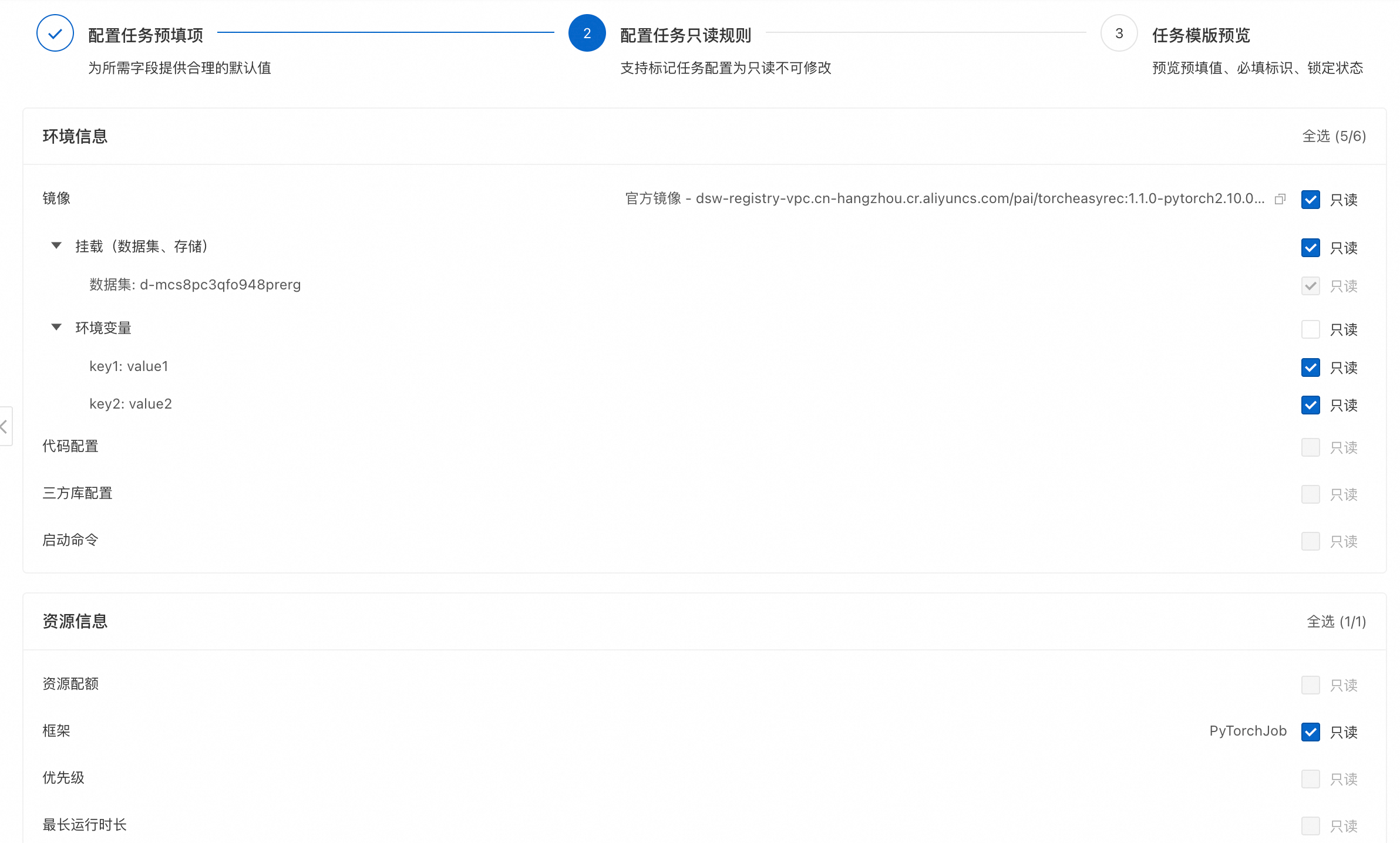Click the 最长运行时长 row label
The image size is (1400, 843).
tap(85, 825)
